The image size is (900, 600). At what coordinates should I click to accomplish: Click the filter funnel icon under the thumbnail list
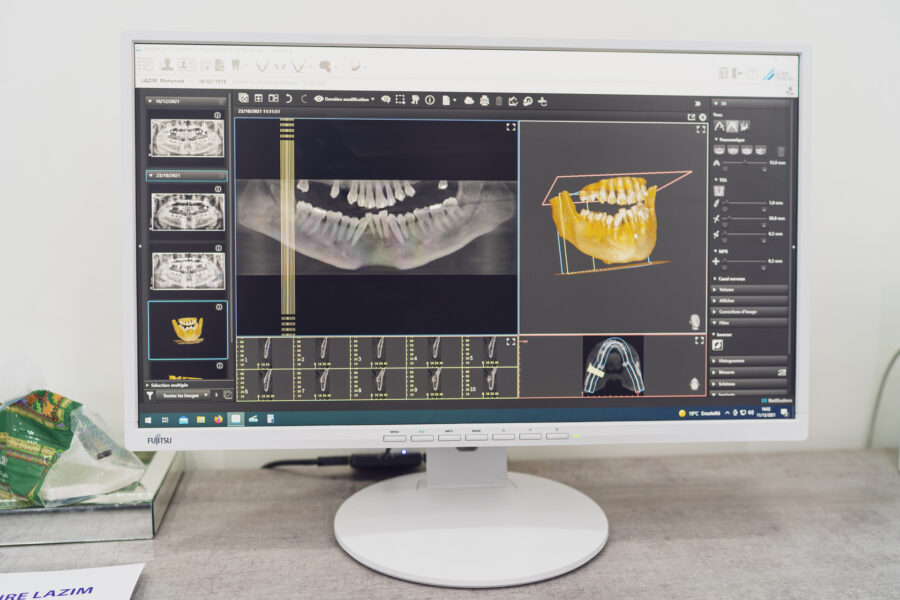[x=151, y=395]
